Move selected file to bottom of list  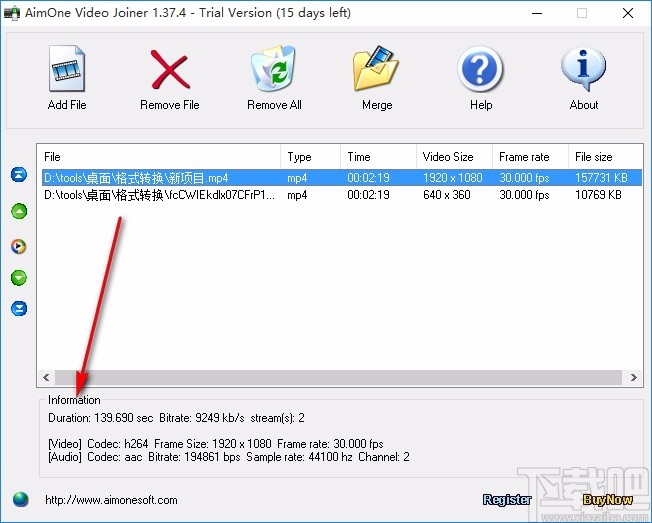coord(19,308)
